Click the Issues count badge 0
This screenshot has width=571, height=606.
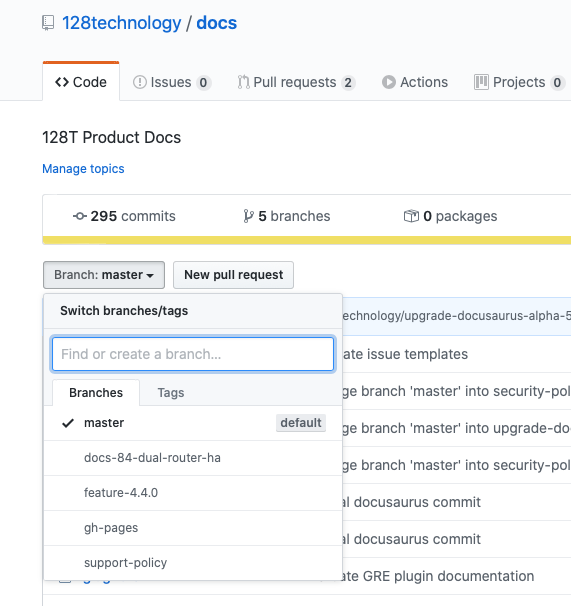[203, 82]
